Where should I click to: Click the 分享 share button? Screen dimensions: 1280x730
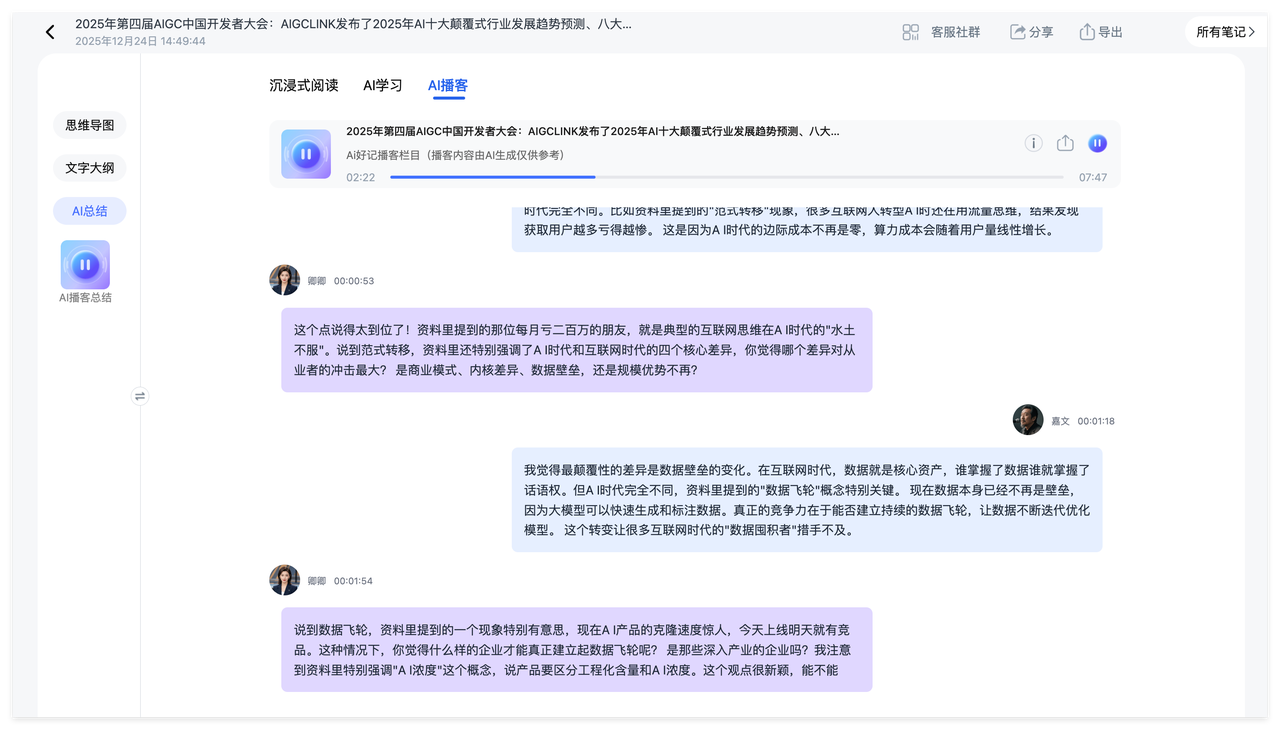pyautogui.click(x=1031, y=32)
